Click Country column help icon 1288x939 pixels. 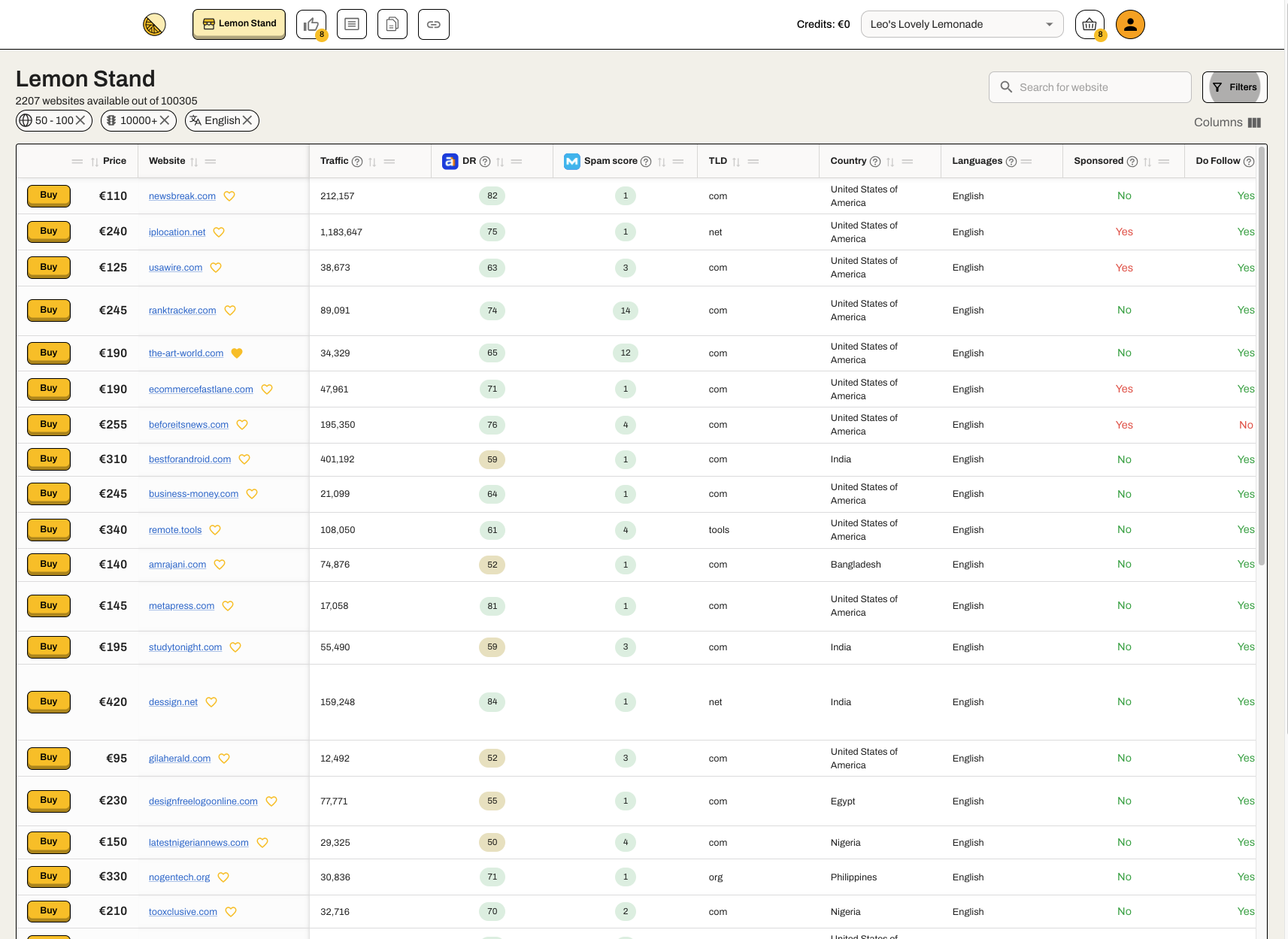pos(875,162)
